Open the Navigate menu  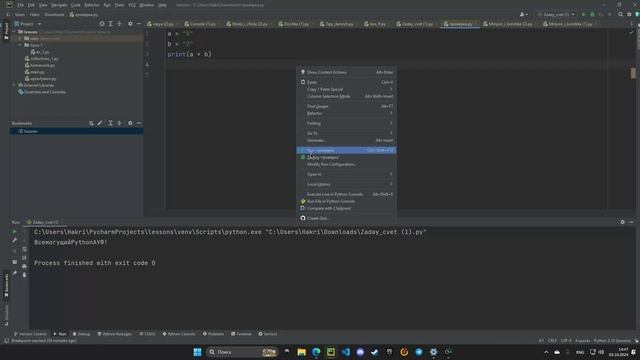59,5
